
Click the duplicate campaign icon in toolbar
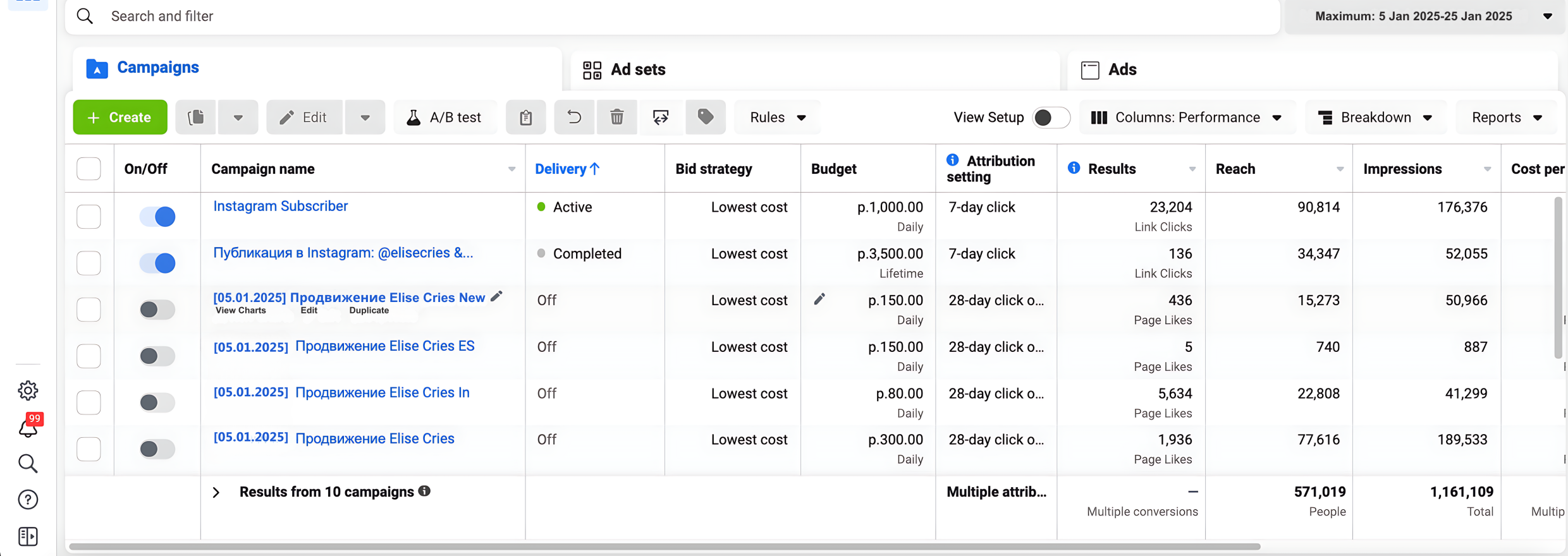point(196,118)
